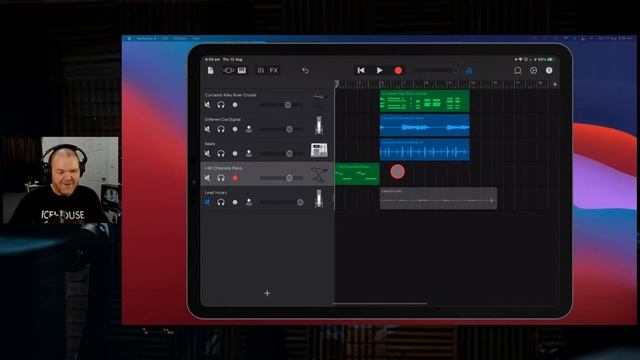
Task: Mute the Beats track
Action: [207, 153]
